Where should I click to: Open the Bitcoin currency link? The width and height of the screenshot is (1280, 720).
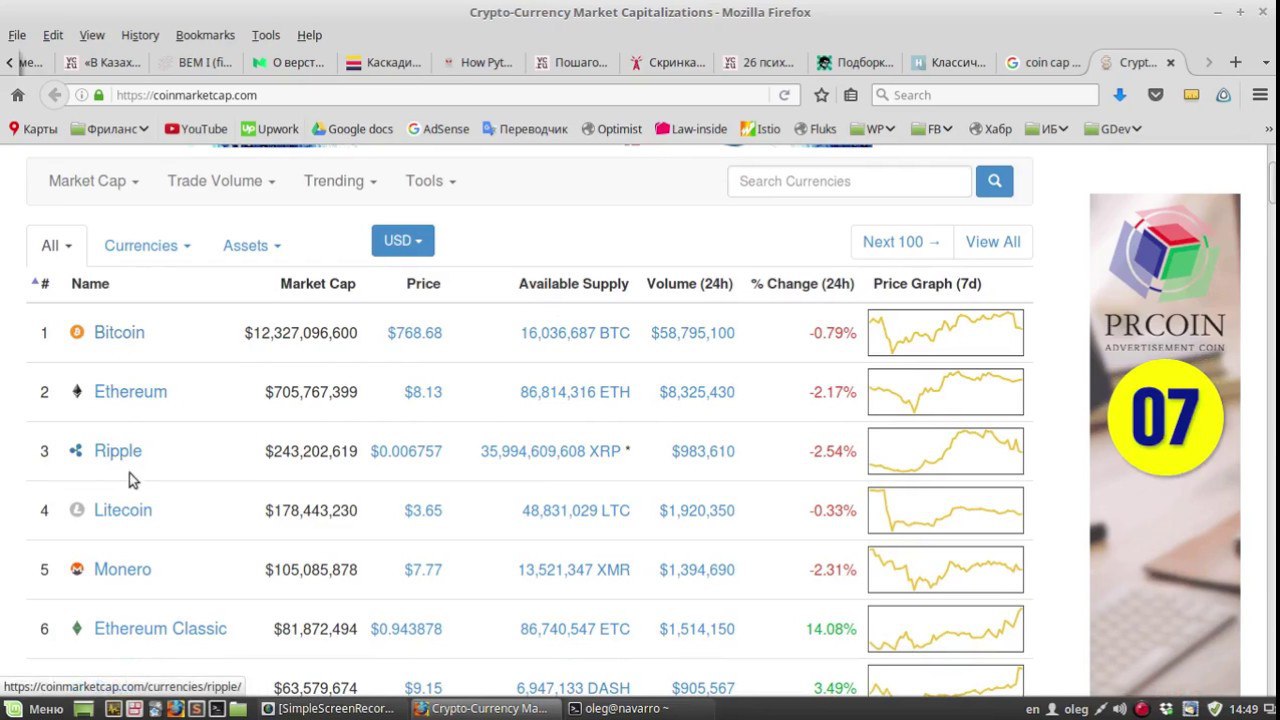coord(119,332)
